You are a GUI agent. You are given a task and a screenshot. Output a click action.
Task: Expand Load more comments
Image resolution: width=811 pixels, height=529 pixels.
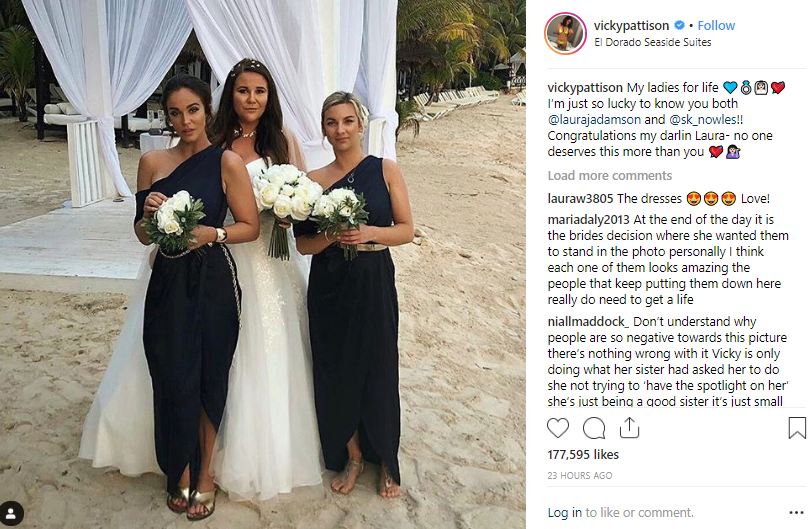tap(610, 176)
